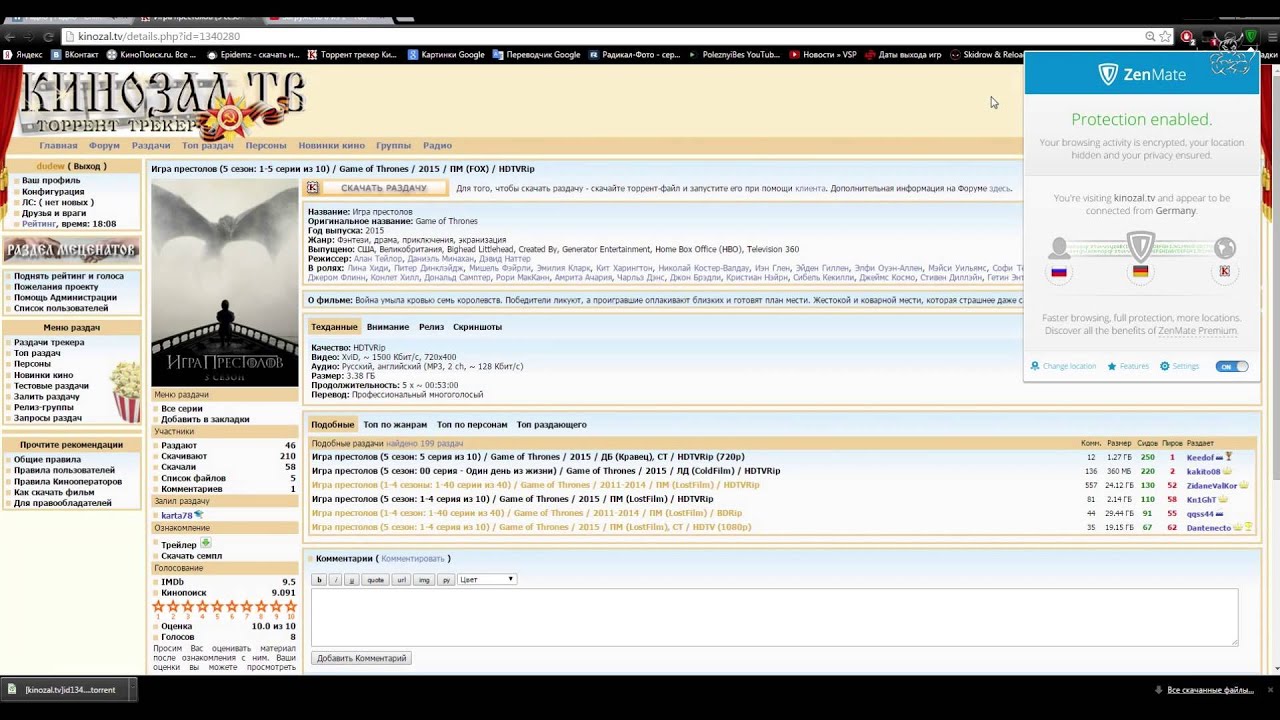Switch to the Топ по персонам tab
Viewport: 1280px width, 720px height.
(472, 425)
